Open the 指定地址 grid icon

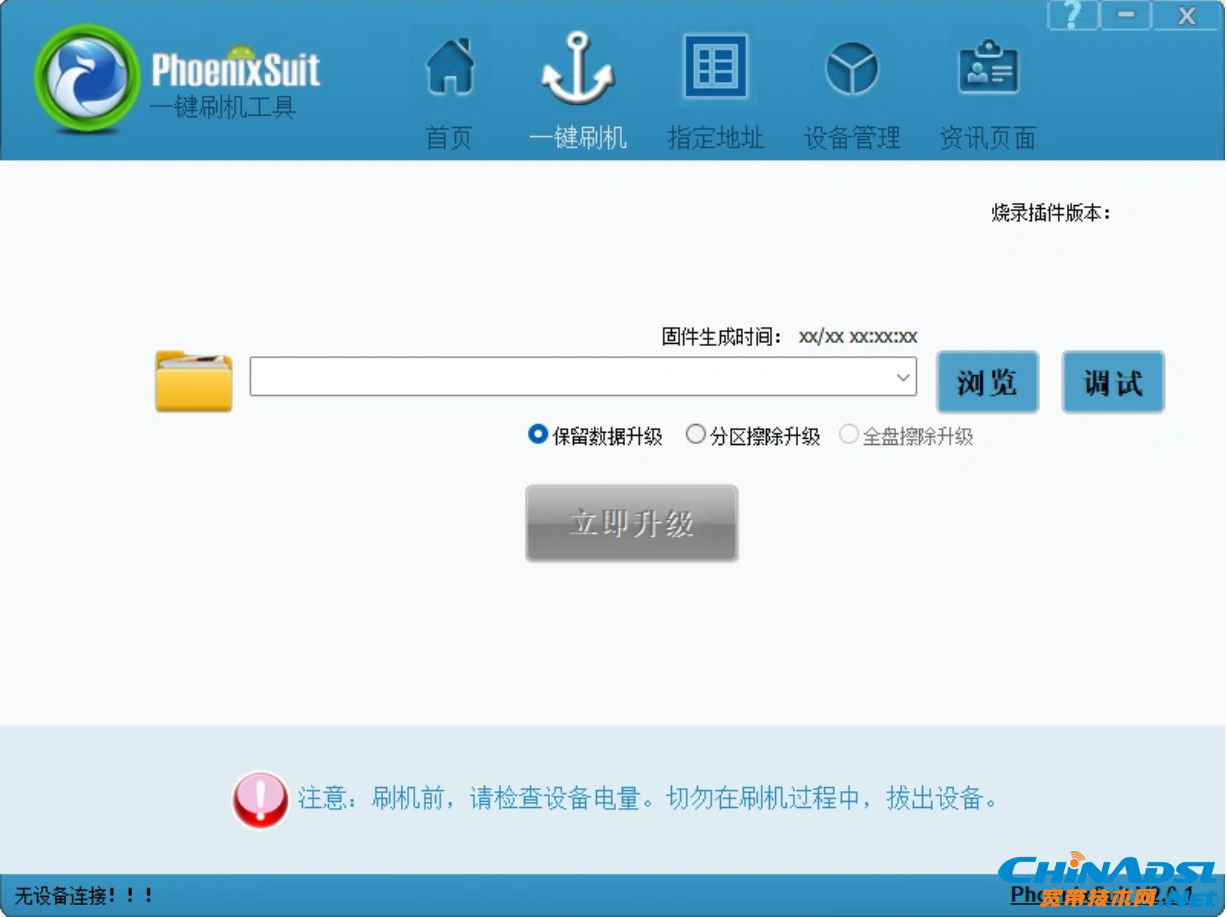(x=715, y=67)
